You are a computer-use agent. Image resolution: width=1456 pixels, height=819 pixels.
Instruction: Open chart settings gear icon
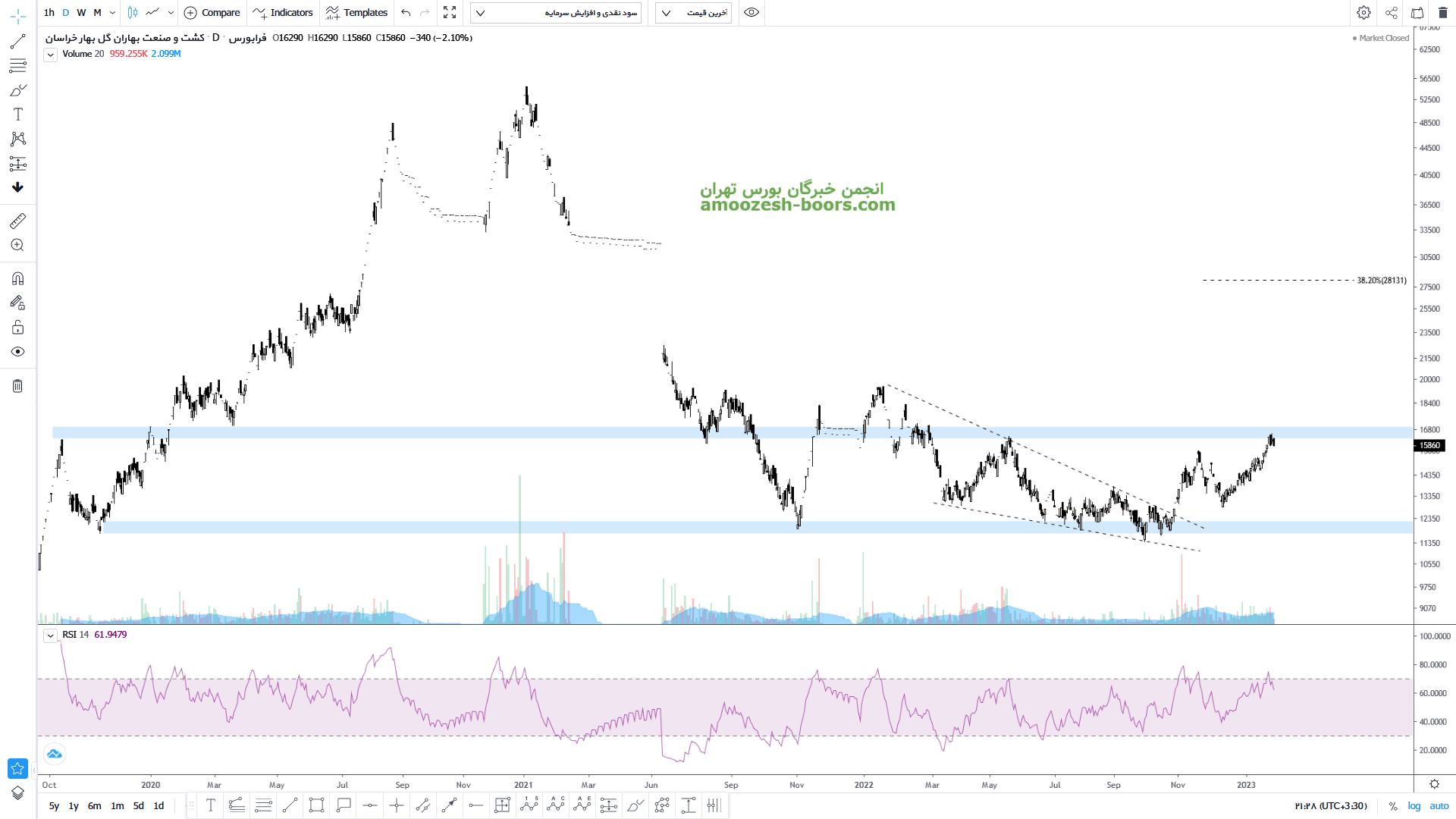click(1363, 13)
